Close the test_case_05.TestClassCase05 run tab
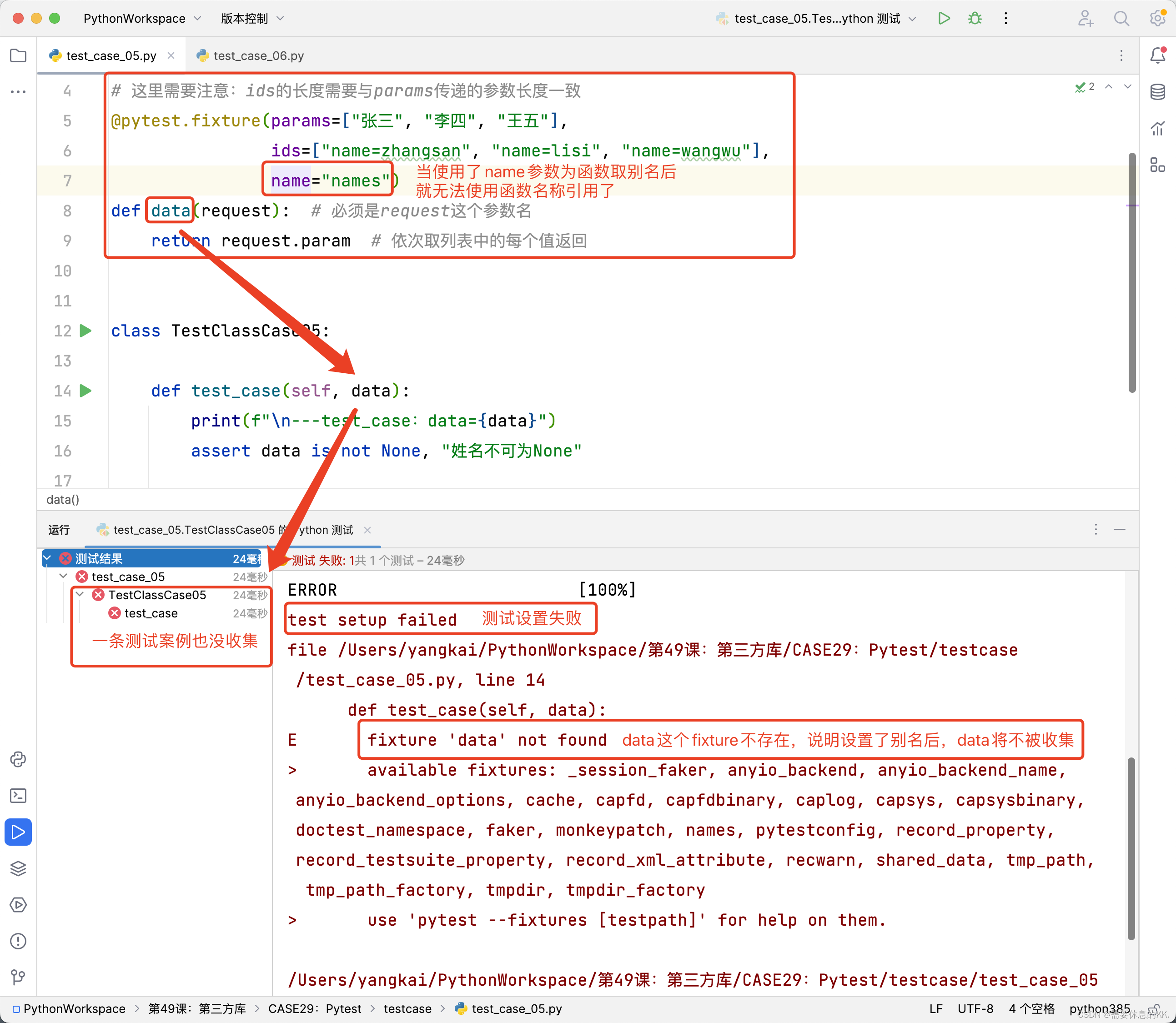1176x1023 pixels. click(367, 530)
